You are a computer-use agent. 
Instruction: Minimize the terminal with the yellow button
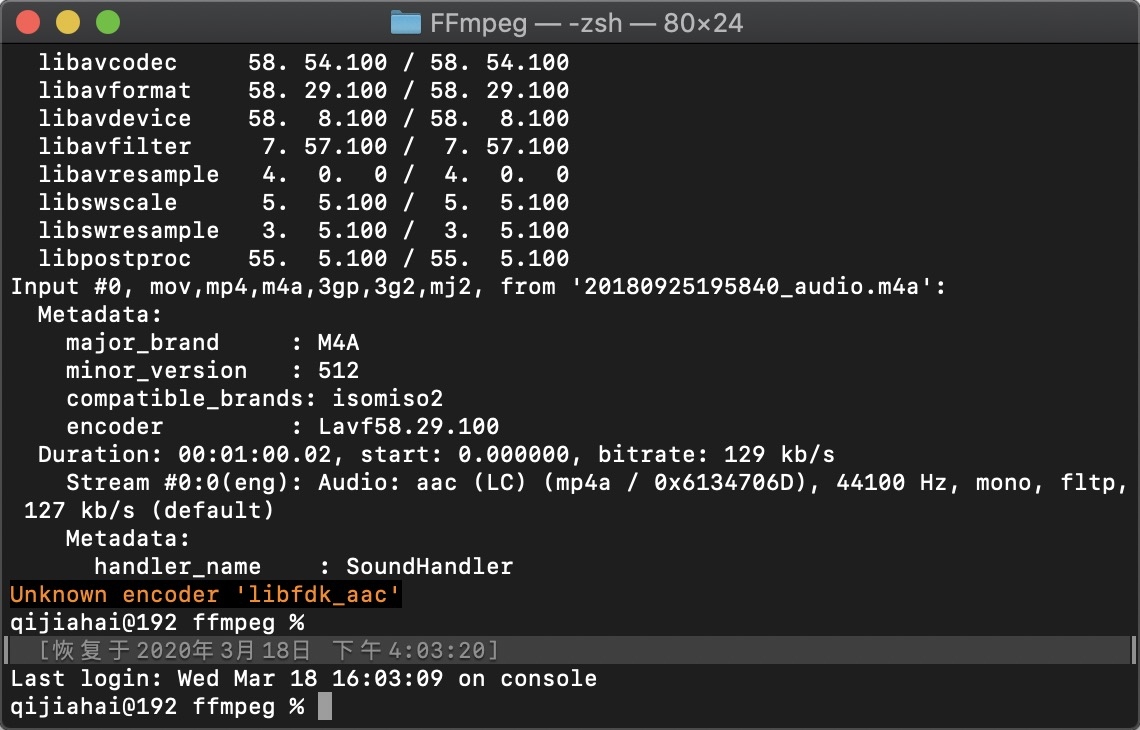click(68, 22)
